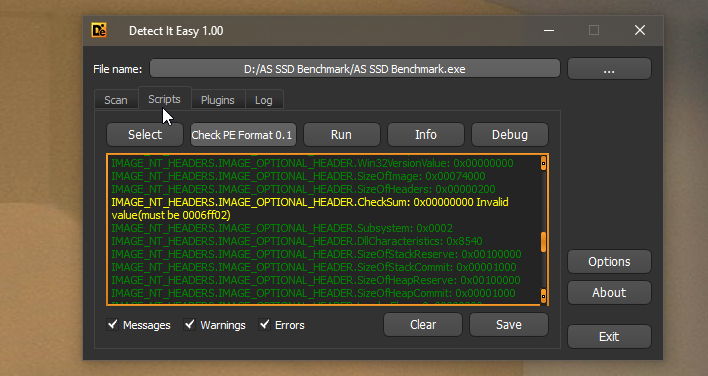
Task: Click the Detect It Easy app icon
Action: pos(99,30)
